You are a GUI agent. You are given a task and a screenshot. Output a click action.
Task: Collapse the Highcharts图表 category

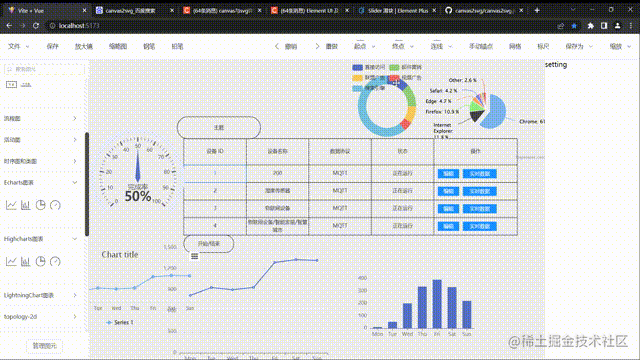40,239
